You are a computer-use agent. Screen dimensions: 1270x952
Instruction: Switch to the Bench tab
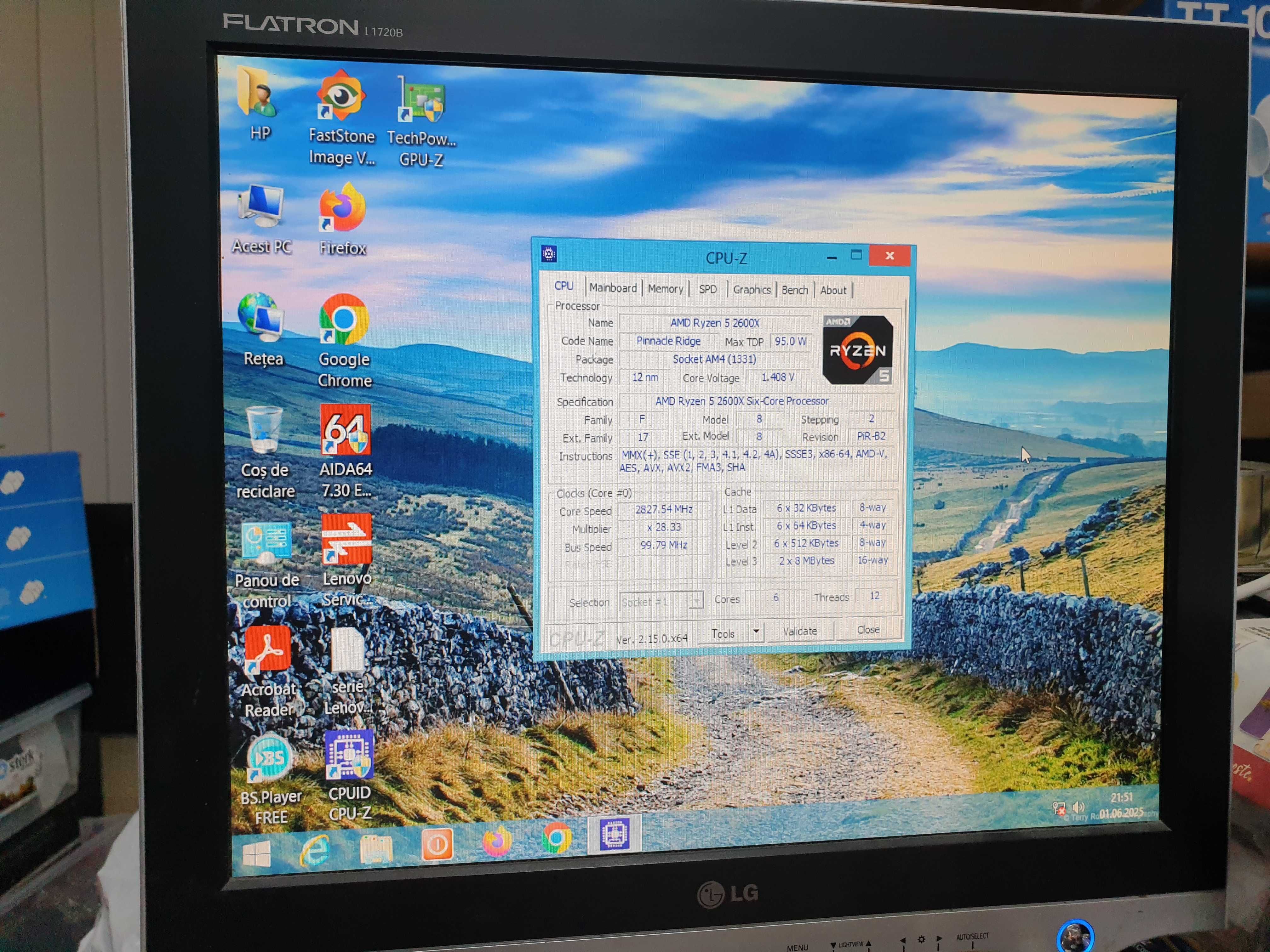coord(795,290)
